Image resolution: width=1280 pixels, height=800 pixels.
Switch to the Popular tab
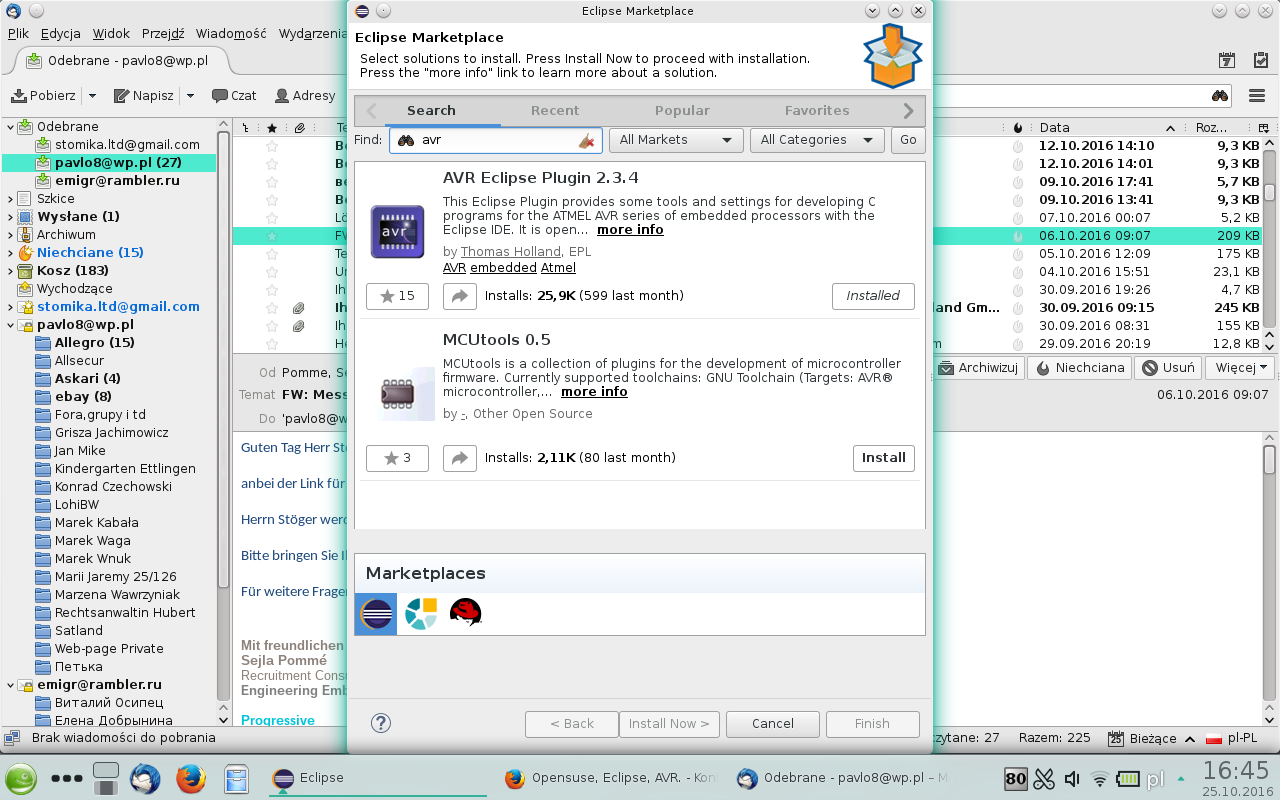pyautogui.click(x=682, y=111)
